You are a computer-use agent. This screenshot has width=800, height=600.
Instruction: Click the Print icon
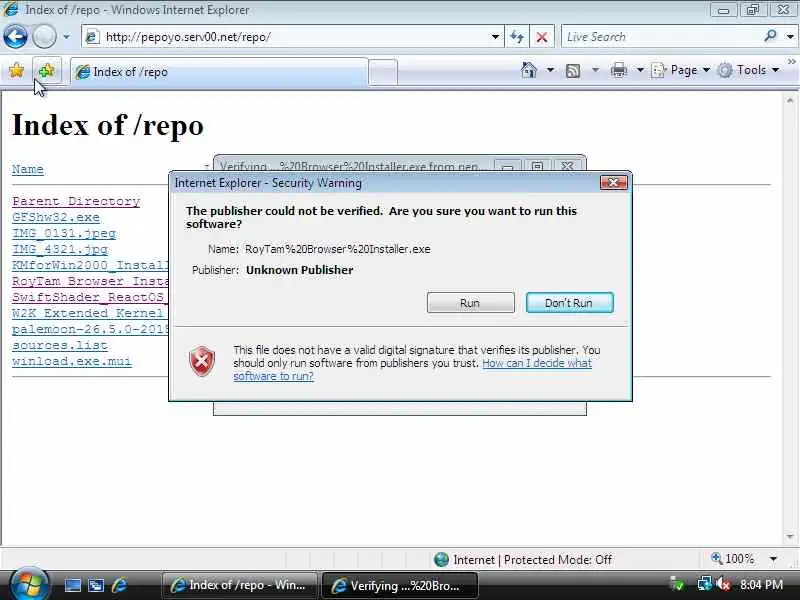(619, 70)
